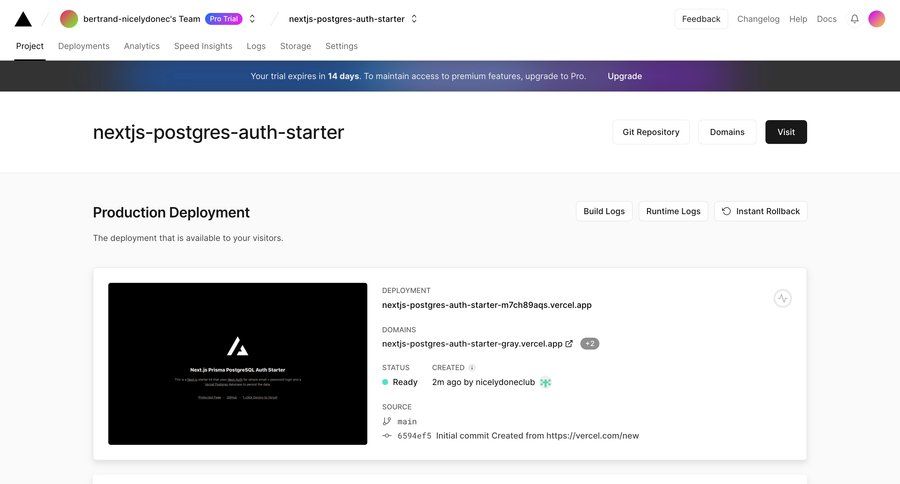Click the Instant Rollback button
900x484 pixels.
point(761,211)
